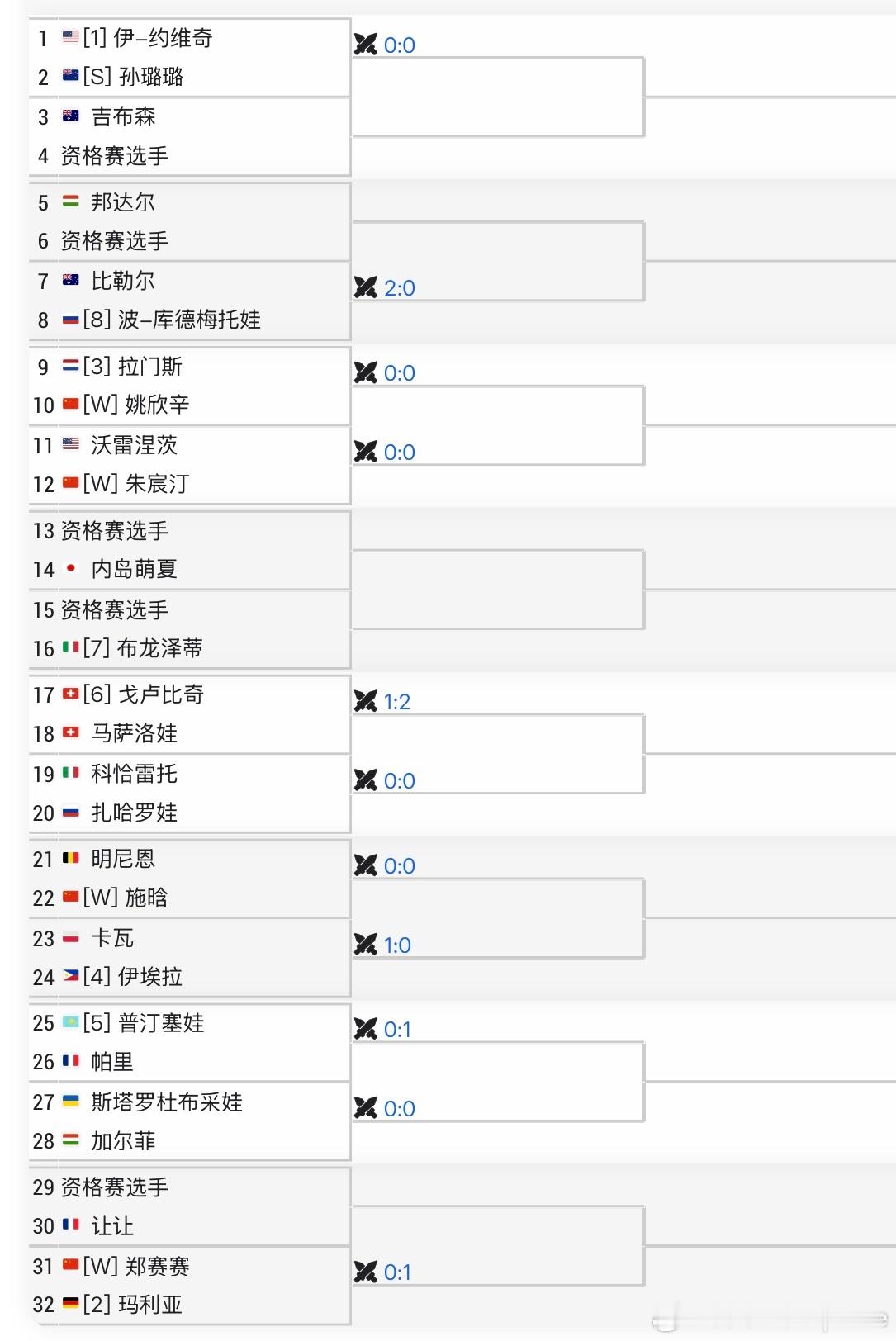Screen dimensions: 896x1341
Task: Click head-to-head icon for 郑赛赛 vs 玛利亚
Action: (366, 1272)
